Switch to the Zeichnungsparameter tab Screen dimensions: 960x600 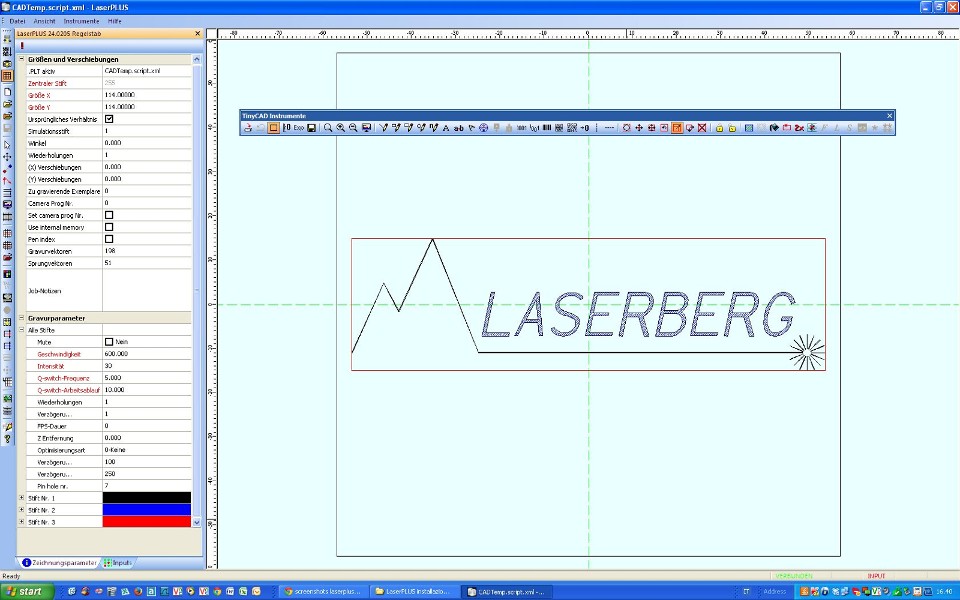click(x=59, y=563)
